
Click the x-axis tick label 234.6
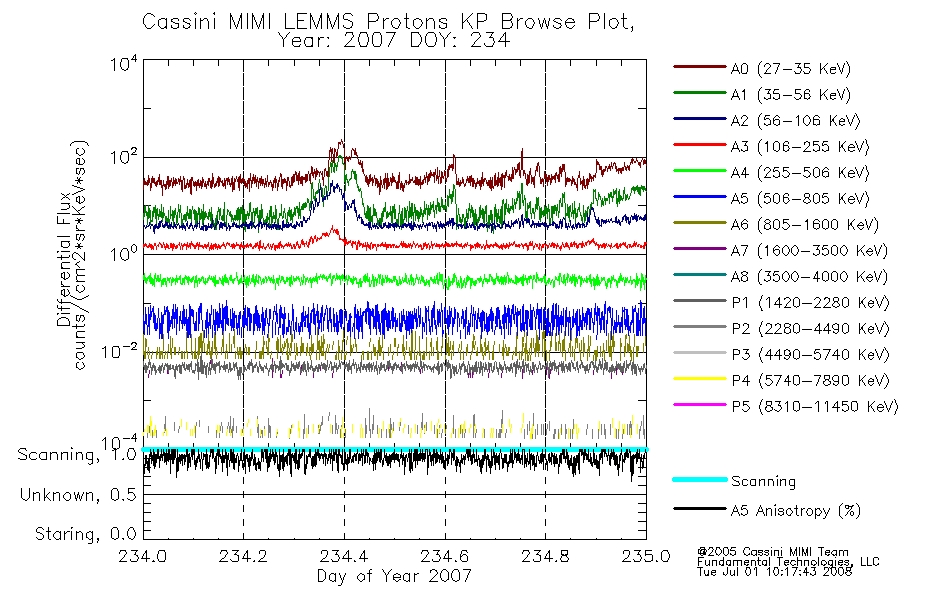tap(445, 556)
